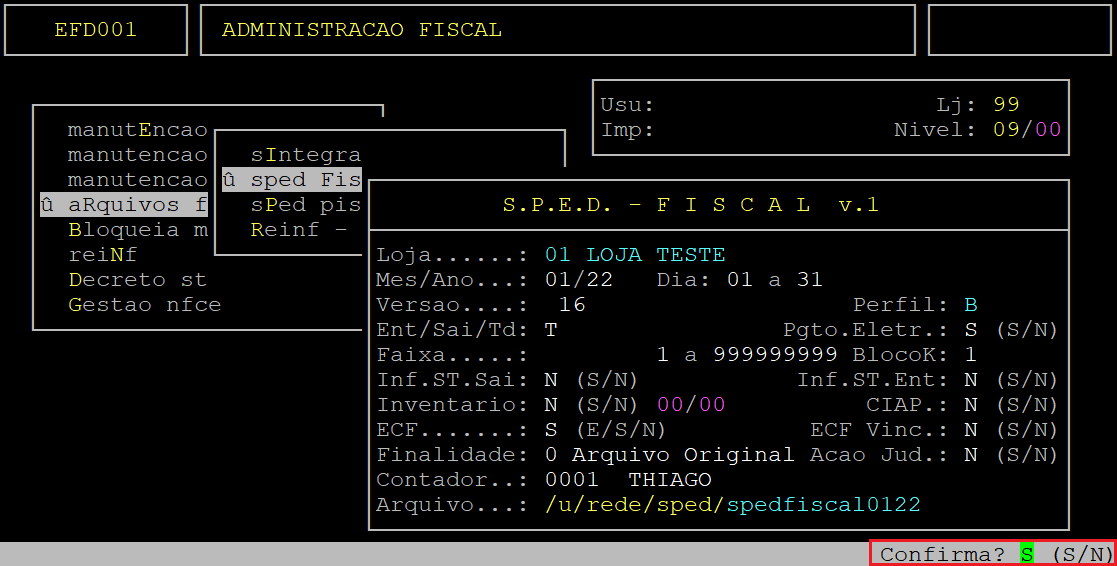Click the Mes/Ano value 01/22

click(578, 280)
